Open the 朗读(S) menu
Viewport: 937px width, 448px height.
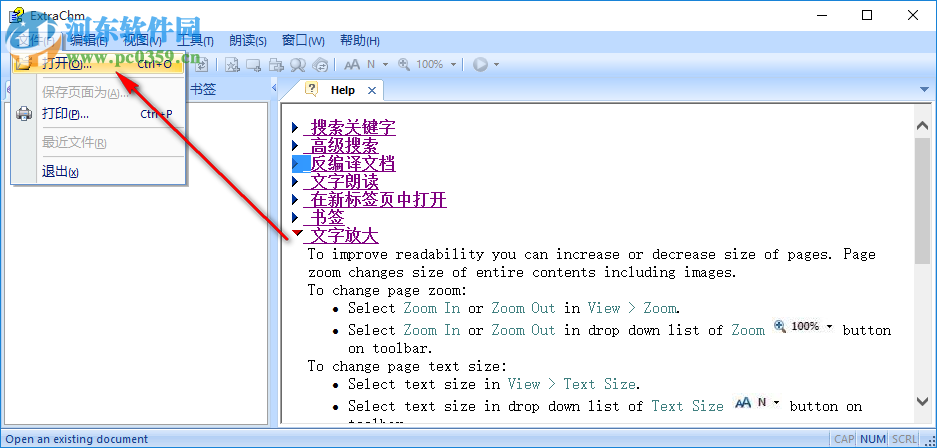point(247,41)
